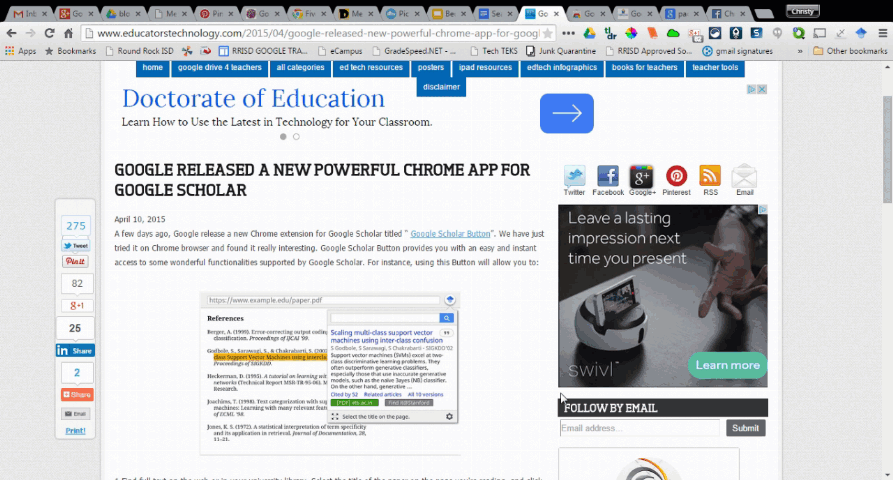Switch to the Pinterest tab
Viewport: 893px width, 480px height.
(x=216, y=13)
